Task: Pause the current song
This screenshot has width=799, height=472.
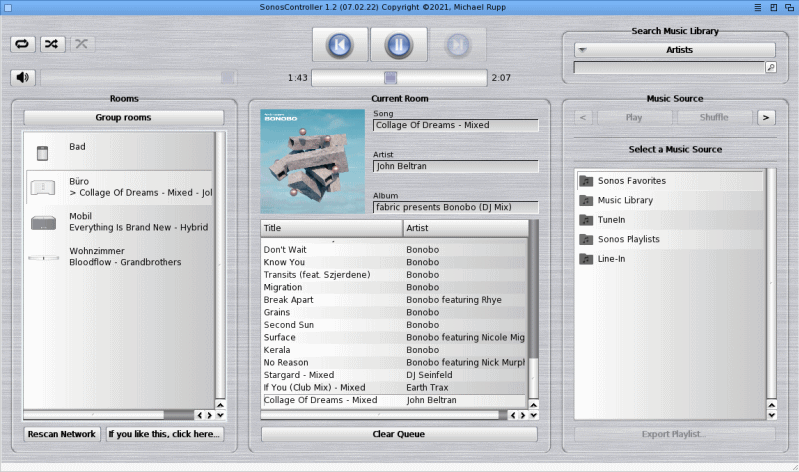Action: point(398,45)
